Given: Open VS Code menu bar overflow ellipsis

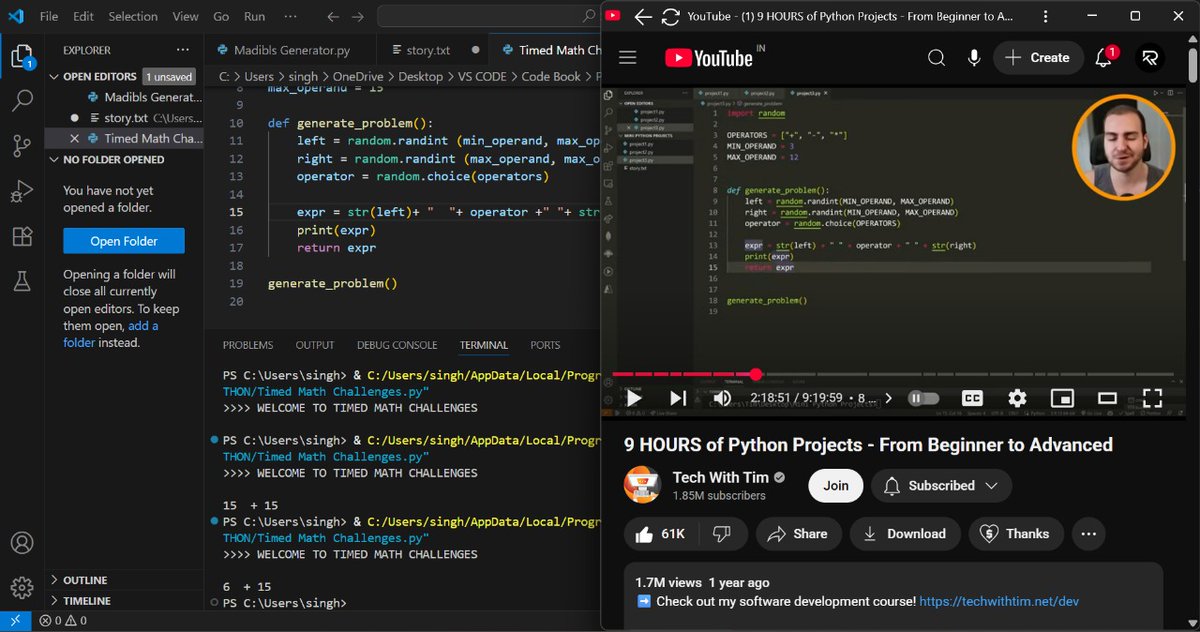Looking at the screenshot, I should (x=290, y=17).
